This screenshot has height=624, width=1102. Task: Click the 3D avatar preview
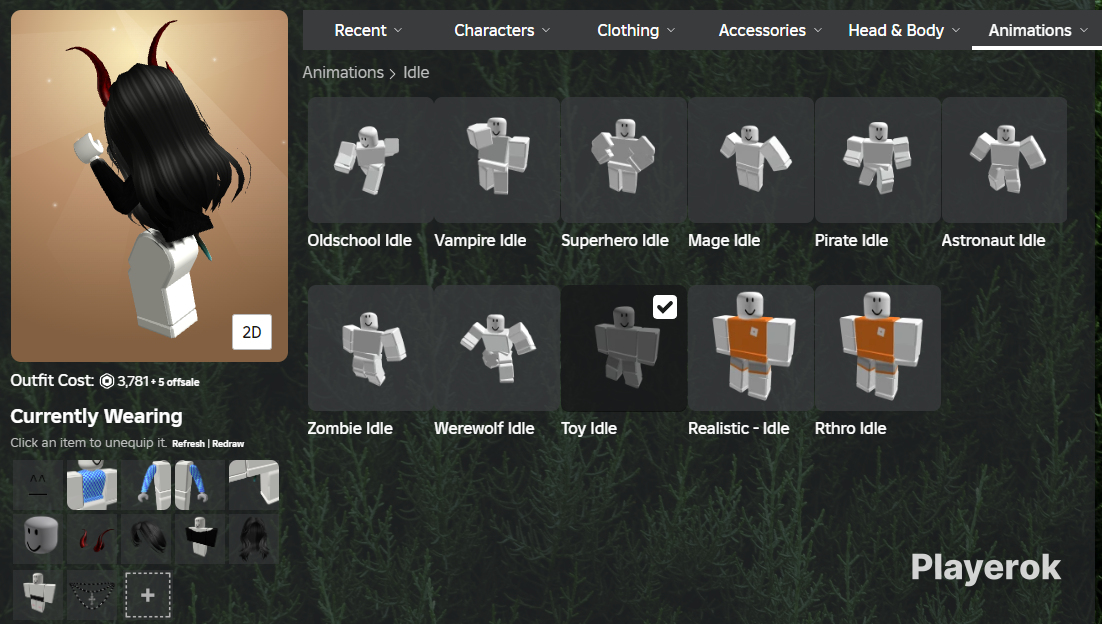tap(149, 186)
